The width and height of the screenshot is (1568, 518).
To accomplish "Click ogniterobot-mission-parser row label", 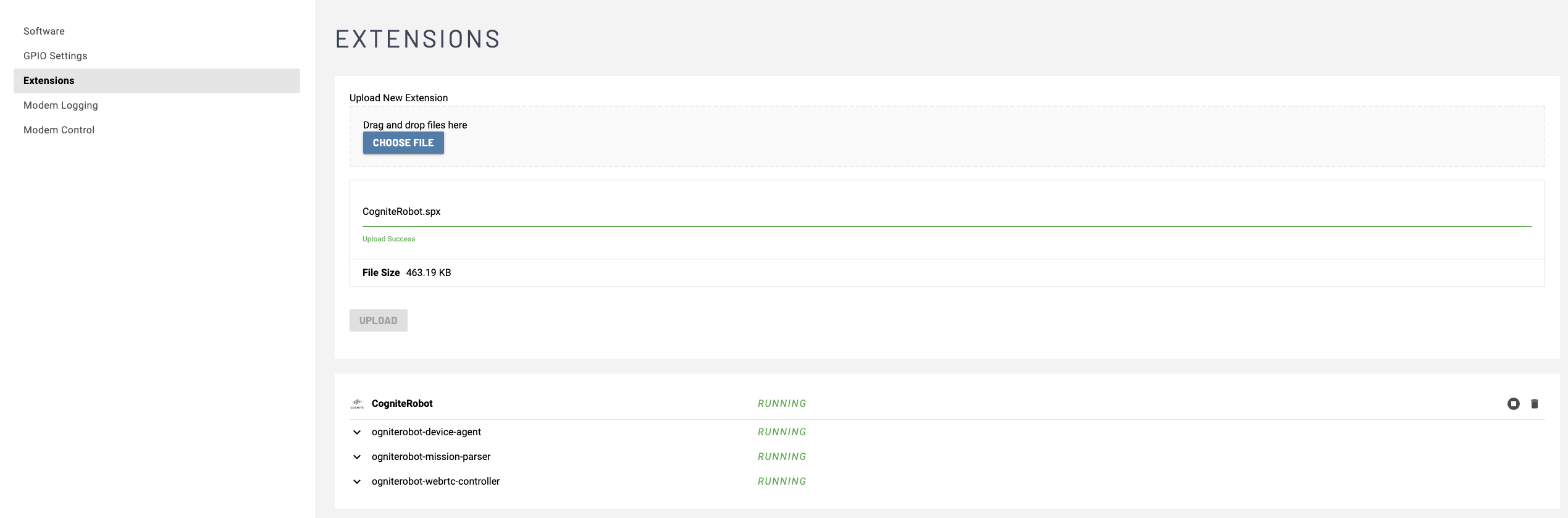I will (431, 457).
